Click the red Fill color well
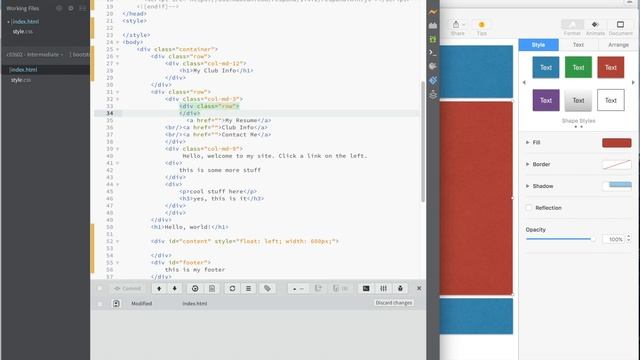The image size is (640, 360). [x=616, y=142]
